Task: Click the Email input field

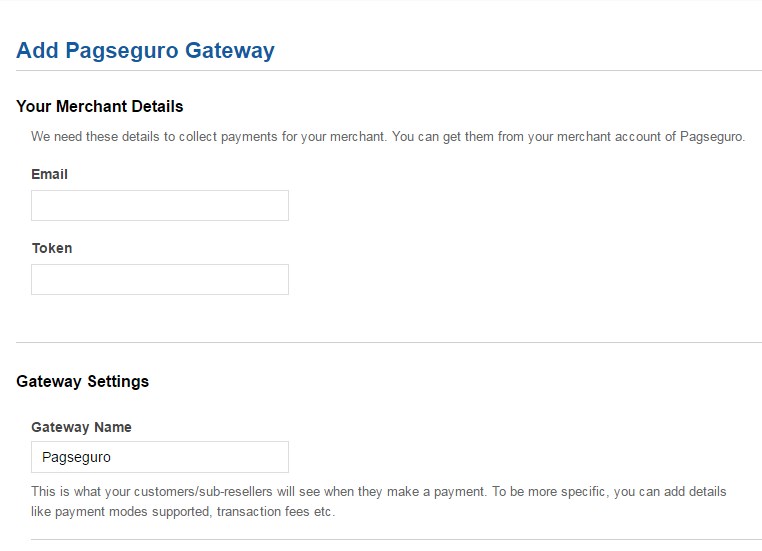Action: [x=160, y=206]
